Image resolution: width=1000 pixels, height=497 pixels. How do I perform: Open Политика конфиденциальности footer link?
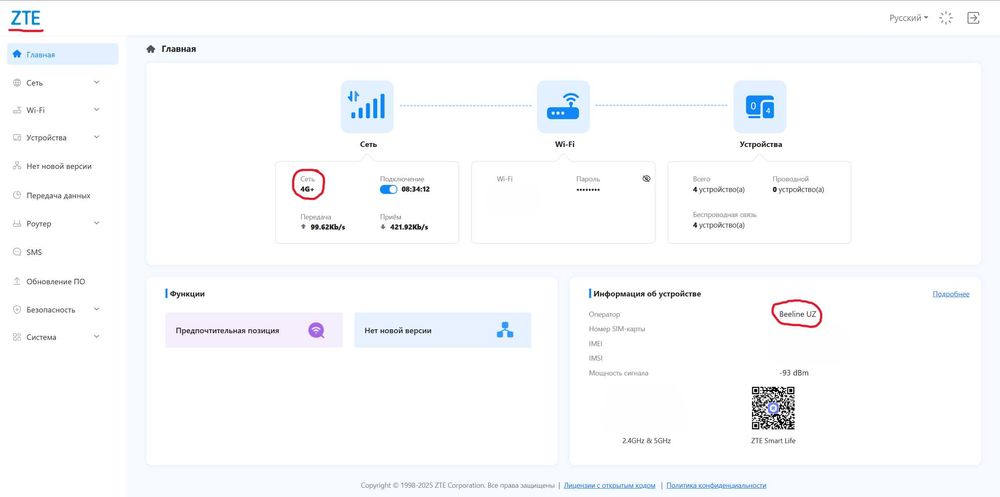click(x=716, y=486)
